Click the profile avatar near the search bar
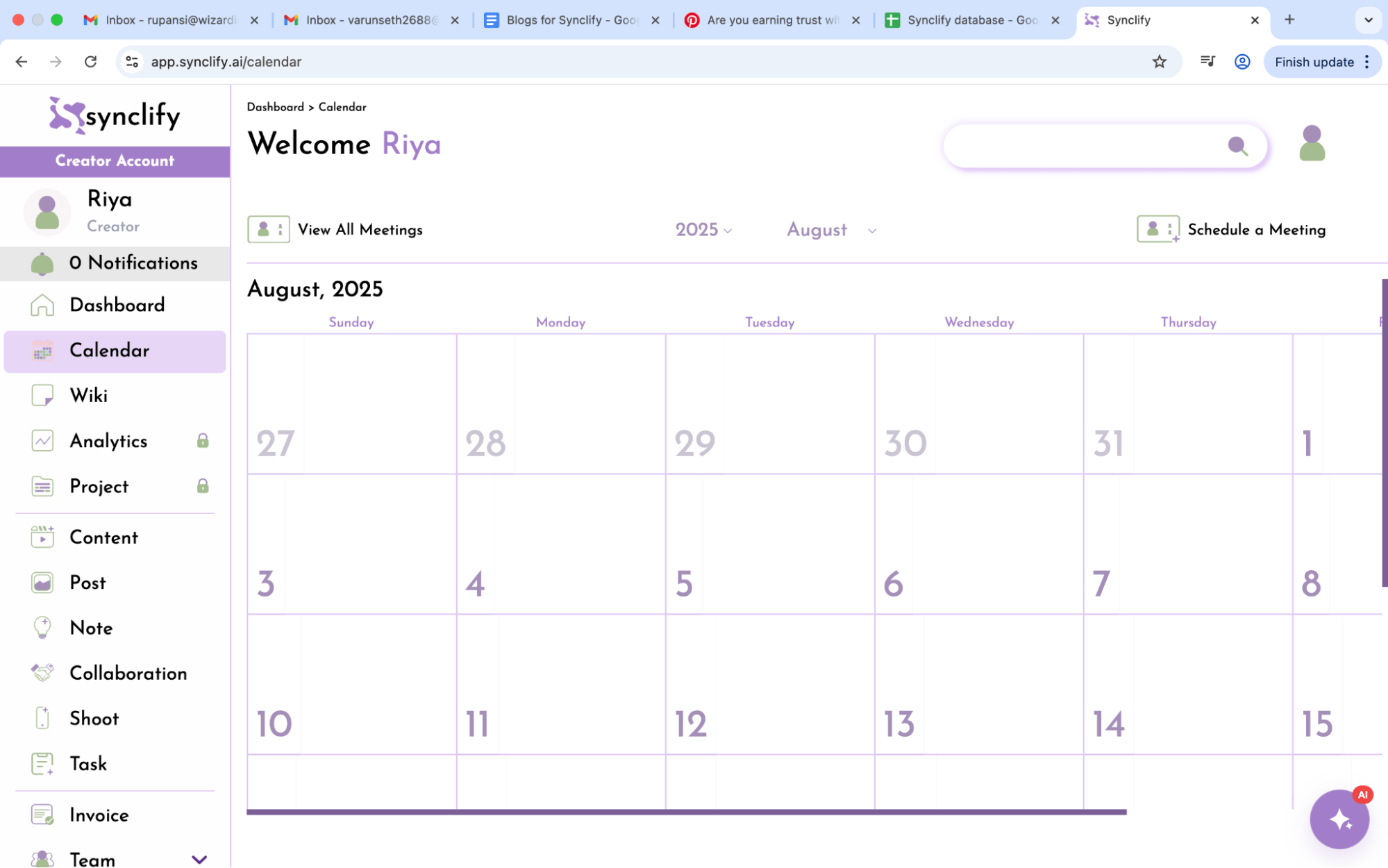This screenshot has width=1388, height=868. pos(1312,142)
